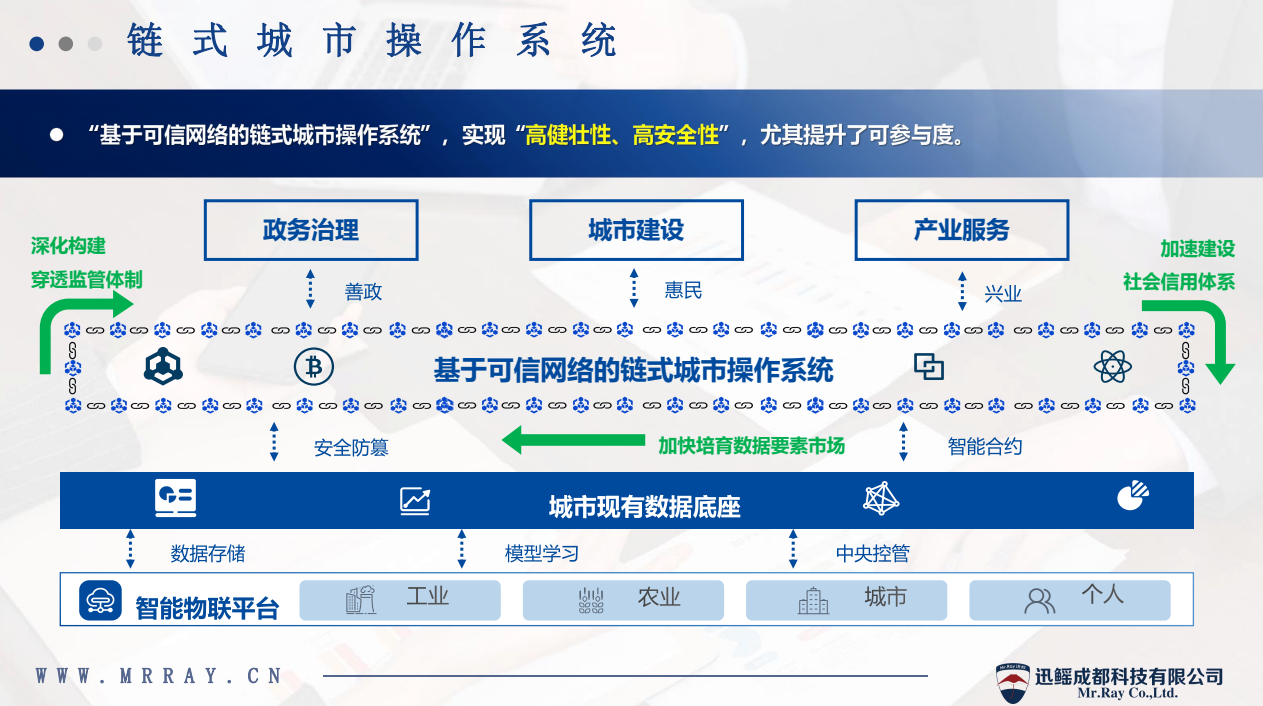Image resolution: width=1263 pixels, height=706 pixels.
Task: Click the 个人 individual tile
Action: tap(1069, 599)
